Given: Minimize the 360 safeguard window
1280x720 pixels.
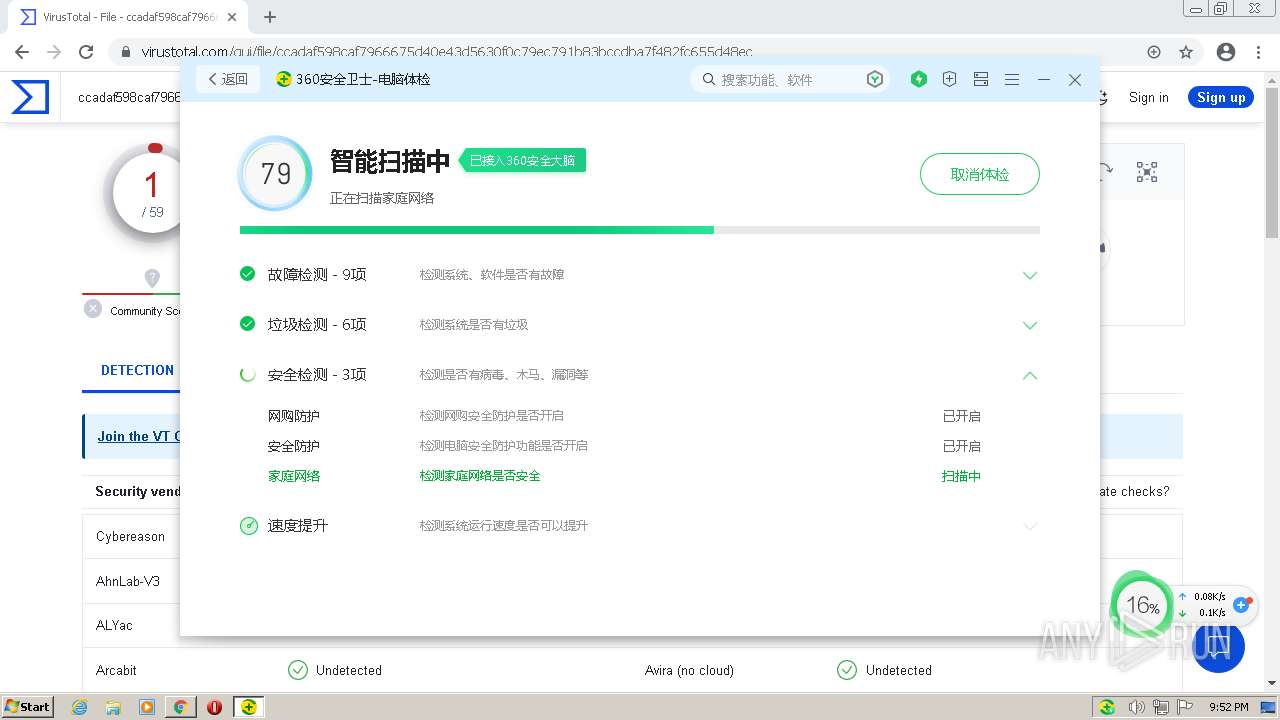Looking at the screenshot, I should coord(1044,79).
